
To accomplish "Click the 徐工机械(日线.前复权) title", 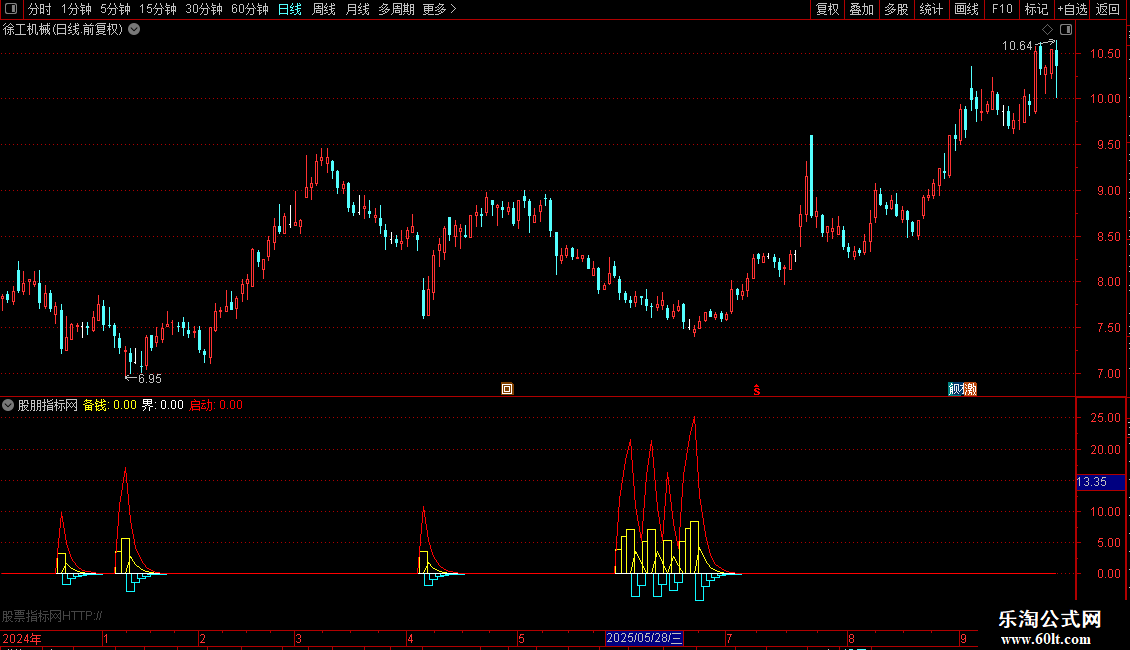I will (63, 30).
